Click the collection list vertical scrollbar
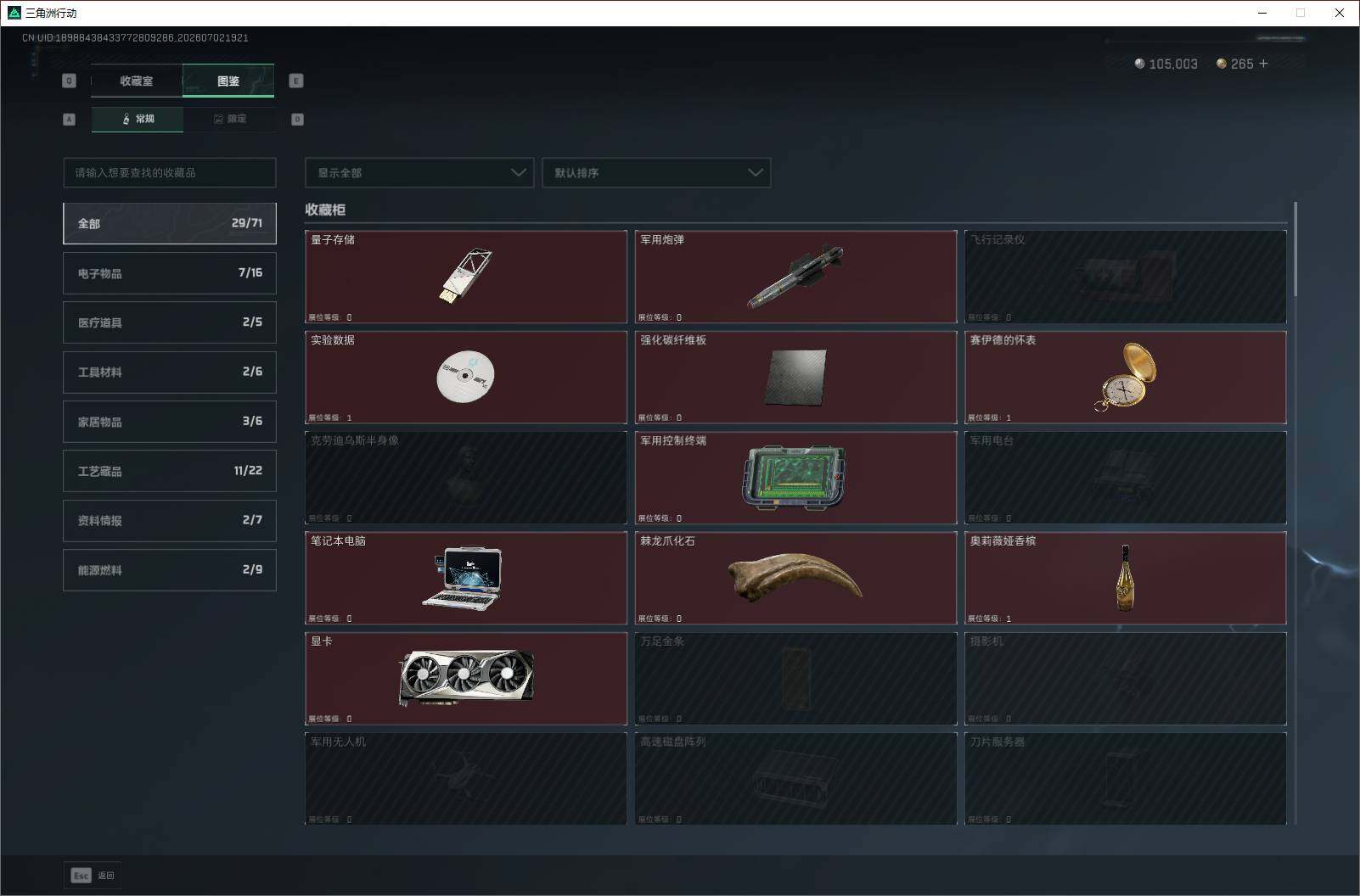The image size is (1360, 896). [1295, 249]
